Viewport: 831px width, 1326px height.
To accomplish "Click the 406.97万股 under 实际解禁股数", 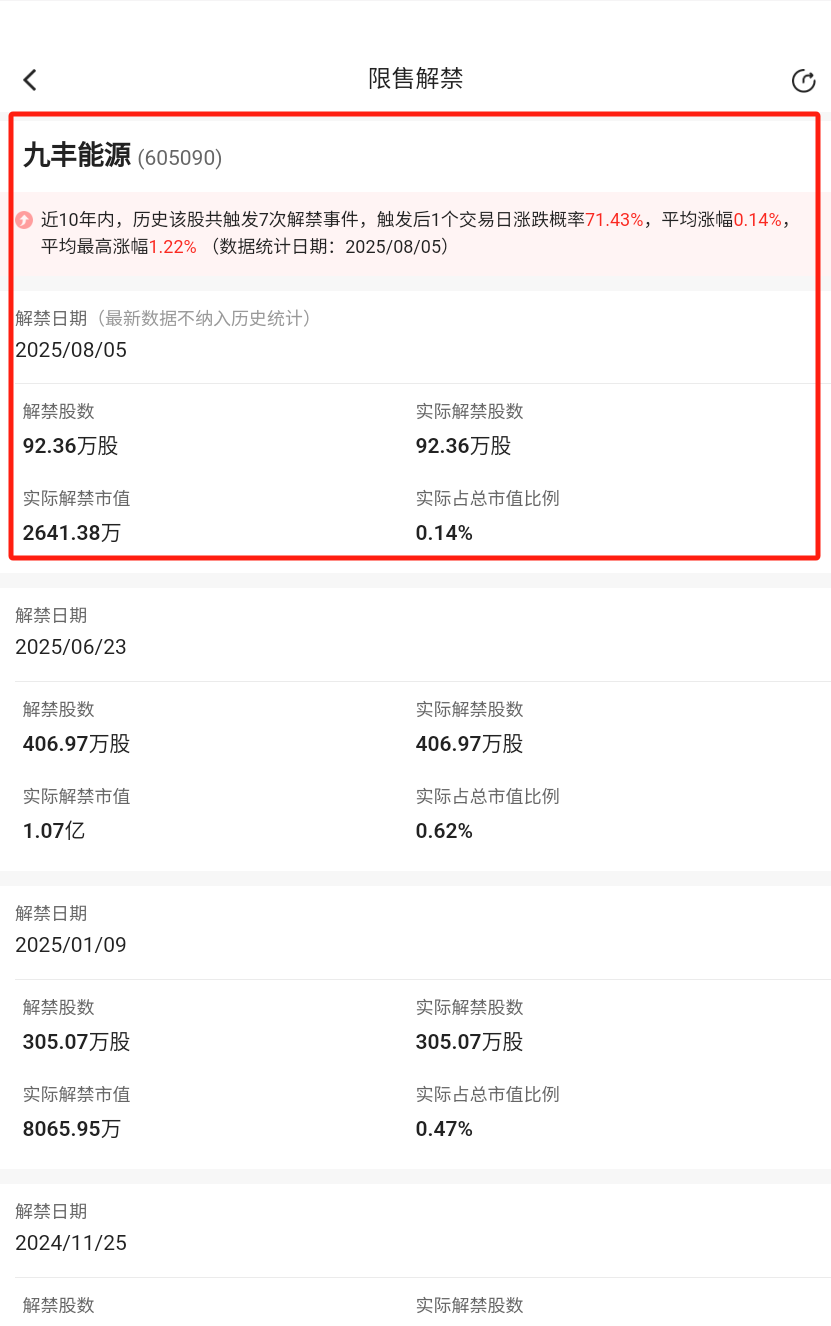I will point(469,744).
